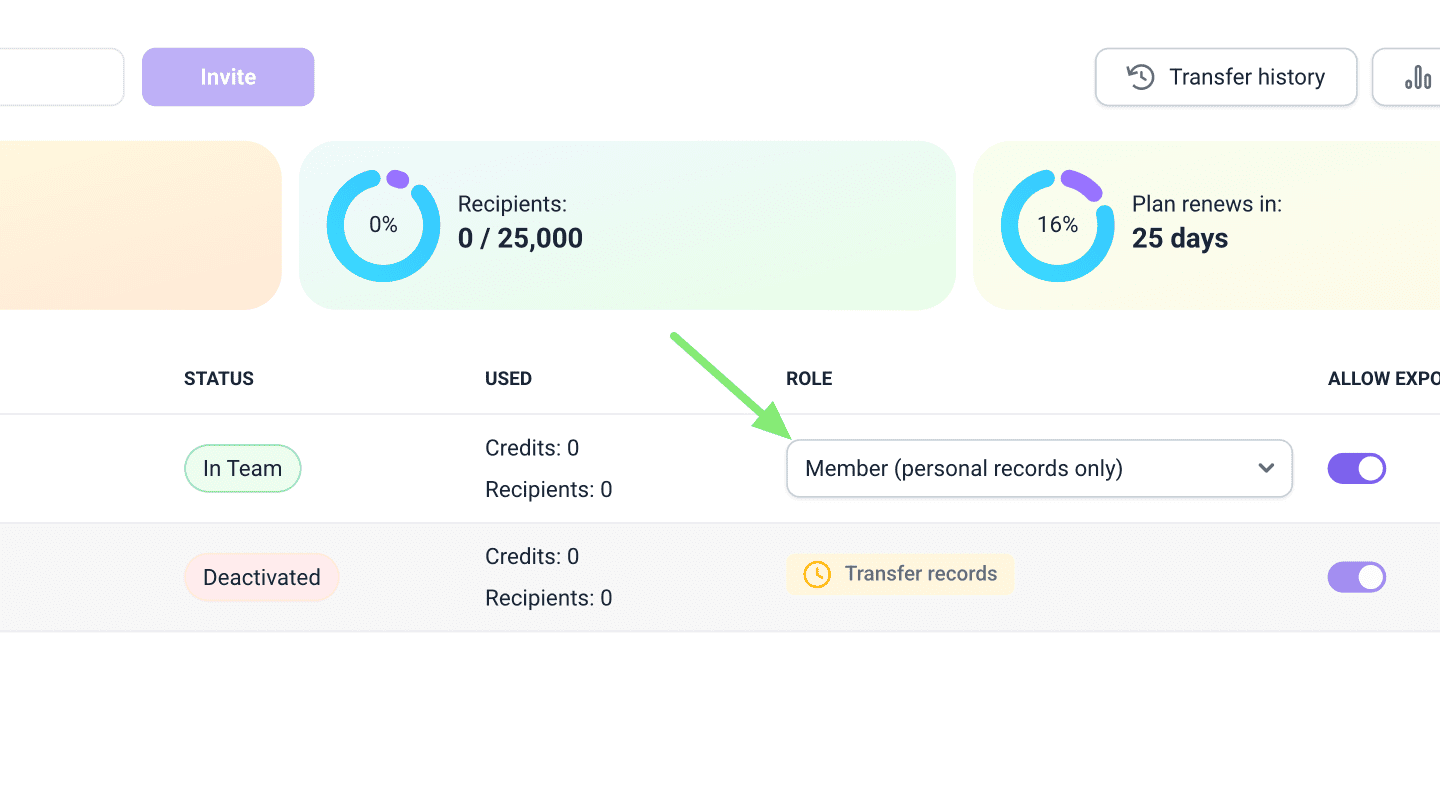1440x788 pixels.
Task: Toggle Allow Export for the In Team member
Action: pyautogui.click(x=1356, y=468)
